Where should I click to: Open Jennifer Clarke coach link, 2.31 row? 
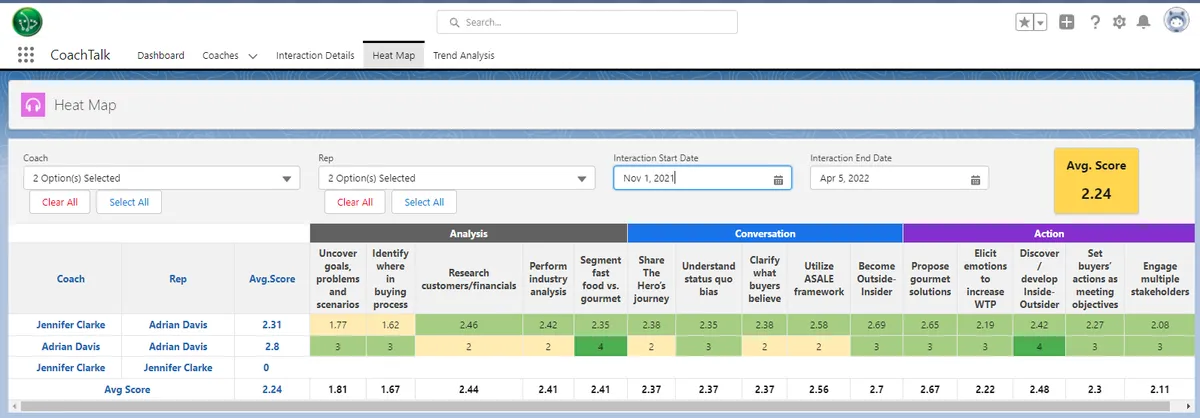coord(70,325)
